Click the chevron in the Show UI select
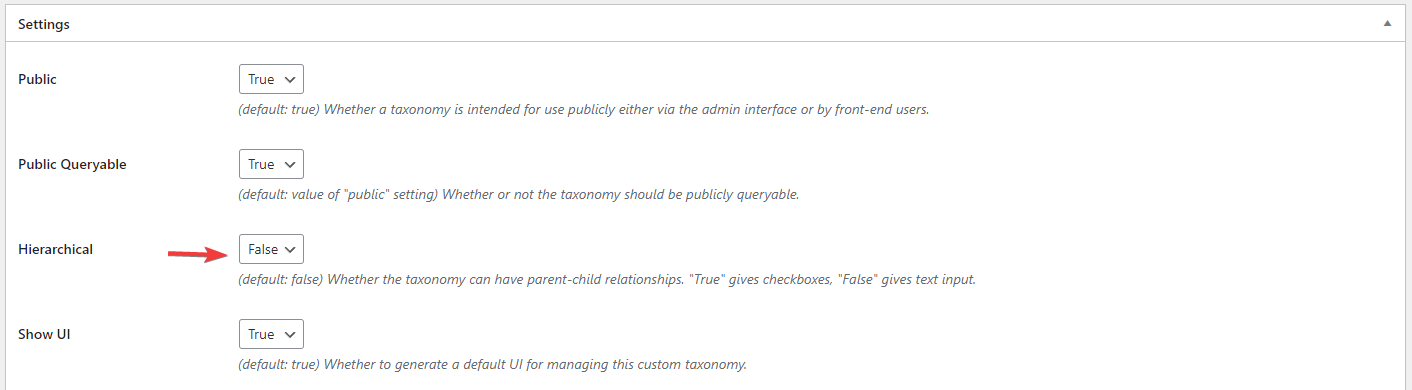Image resolution: width=1412 pixels, height=390 pixels. pyautogui.click(x=290, y=334)
